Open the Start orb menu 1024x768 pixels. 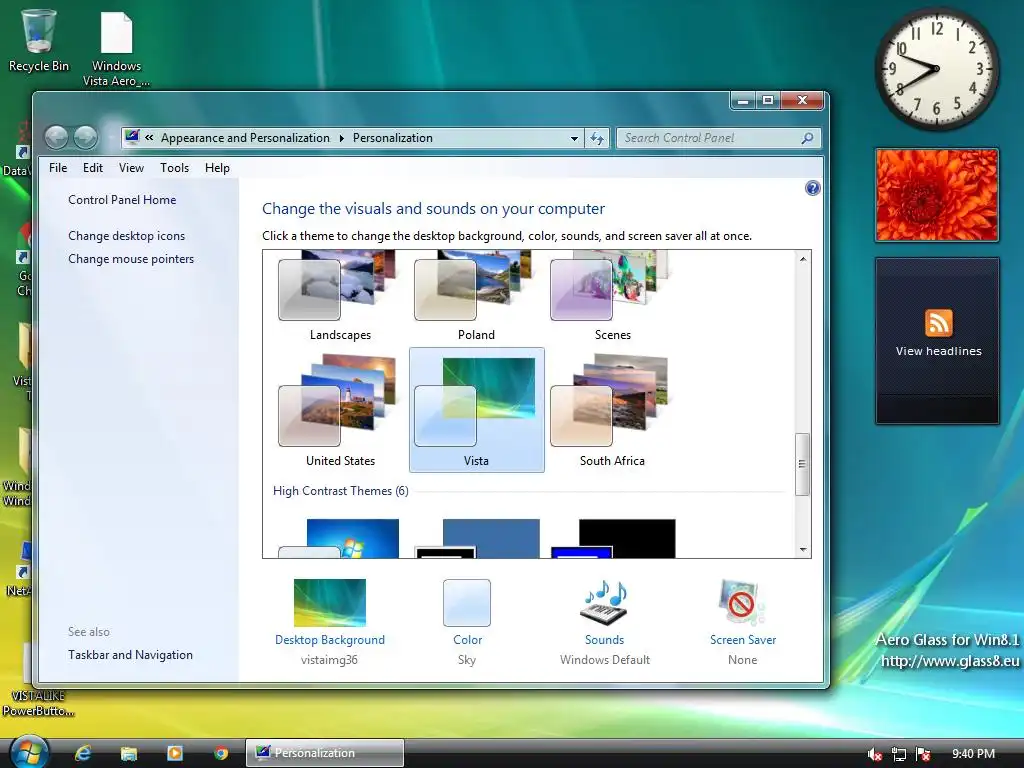(29, 752)
